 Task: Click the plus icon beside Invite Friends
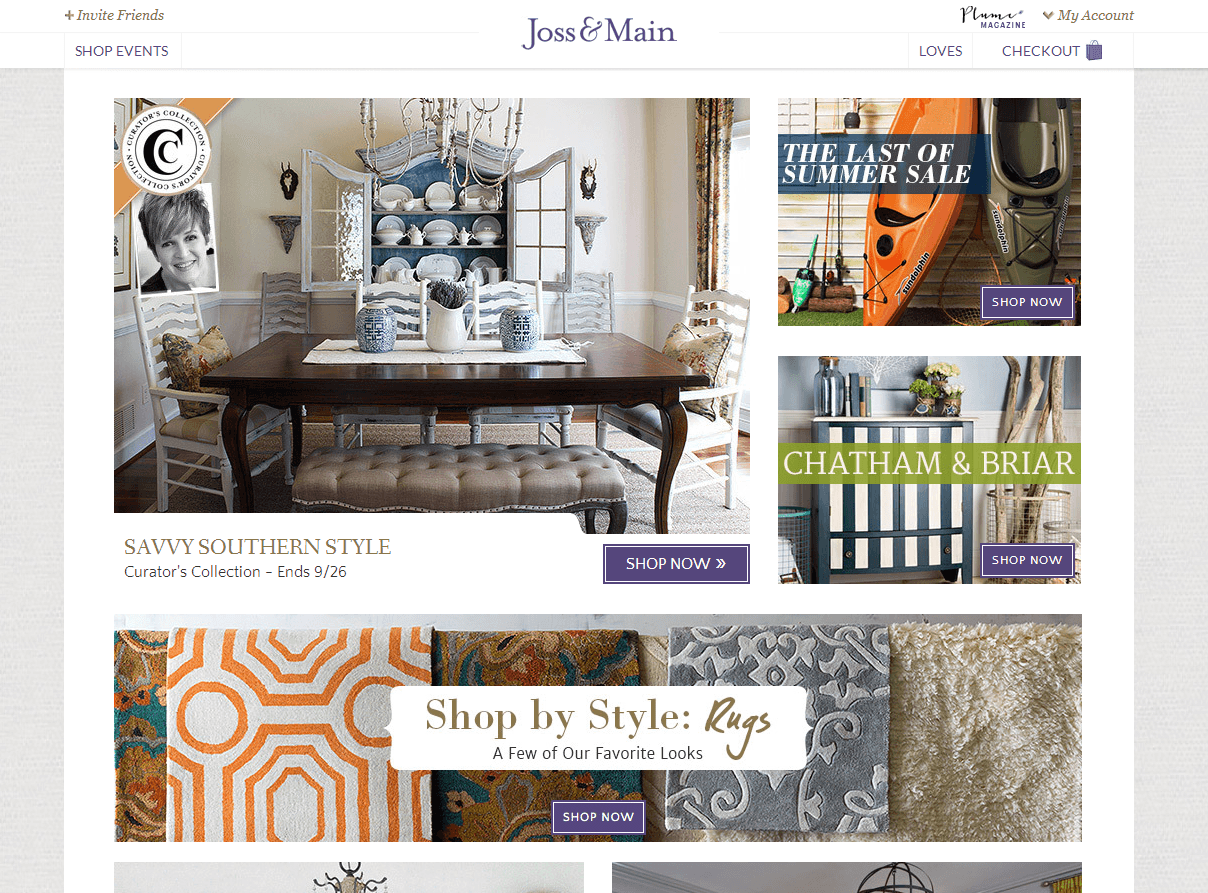point(69,15)
